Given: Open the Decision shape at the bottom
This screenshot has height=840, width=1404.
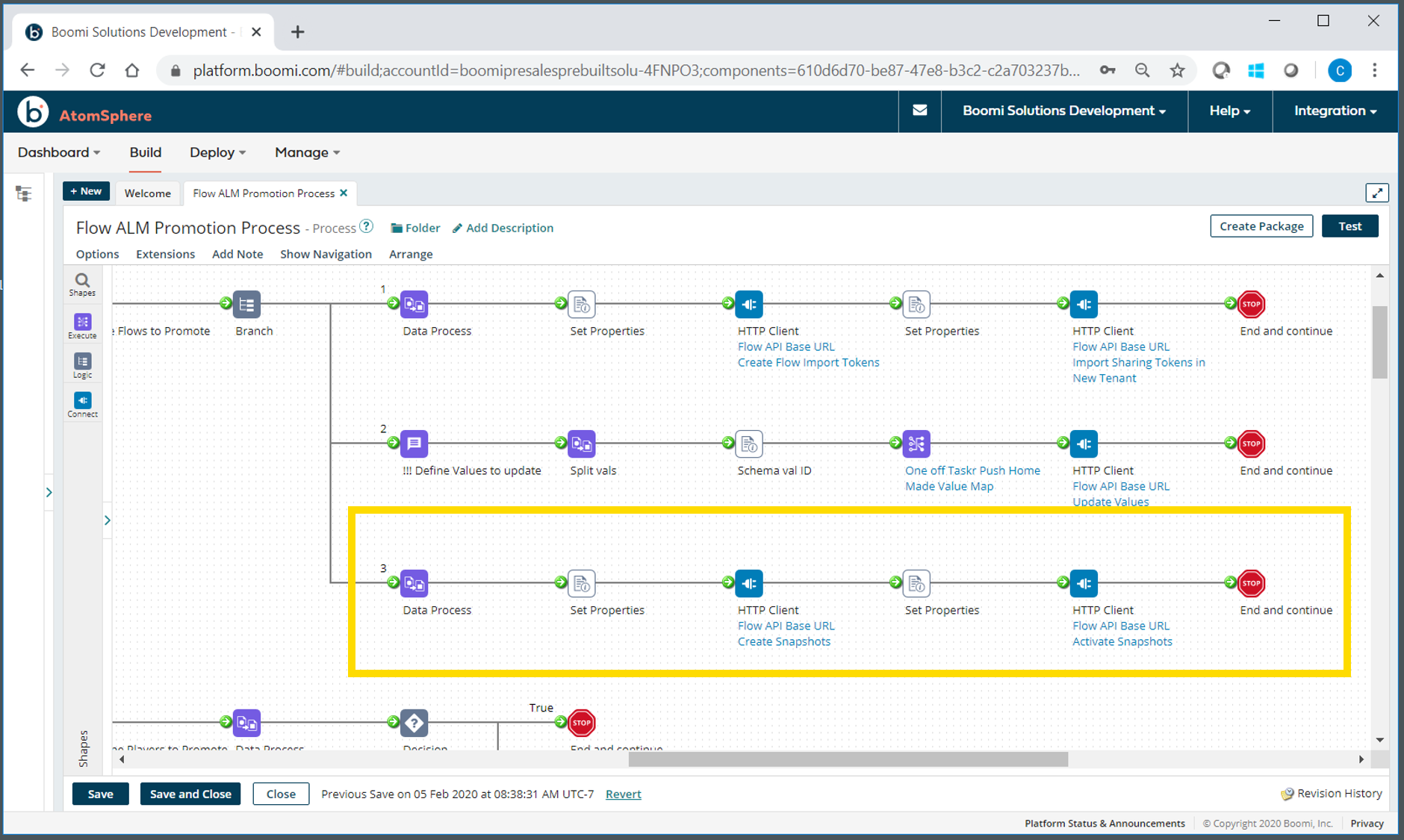Looking at the screenshot, I should click(x=414, y=723).
